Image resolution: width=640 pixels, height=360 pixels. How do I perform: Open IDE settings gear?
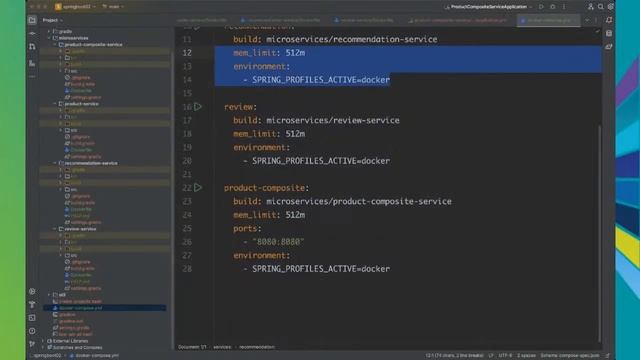(611, 7)
